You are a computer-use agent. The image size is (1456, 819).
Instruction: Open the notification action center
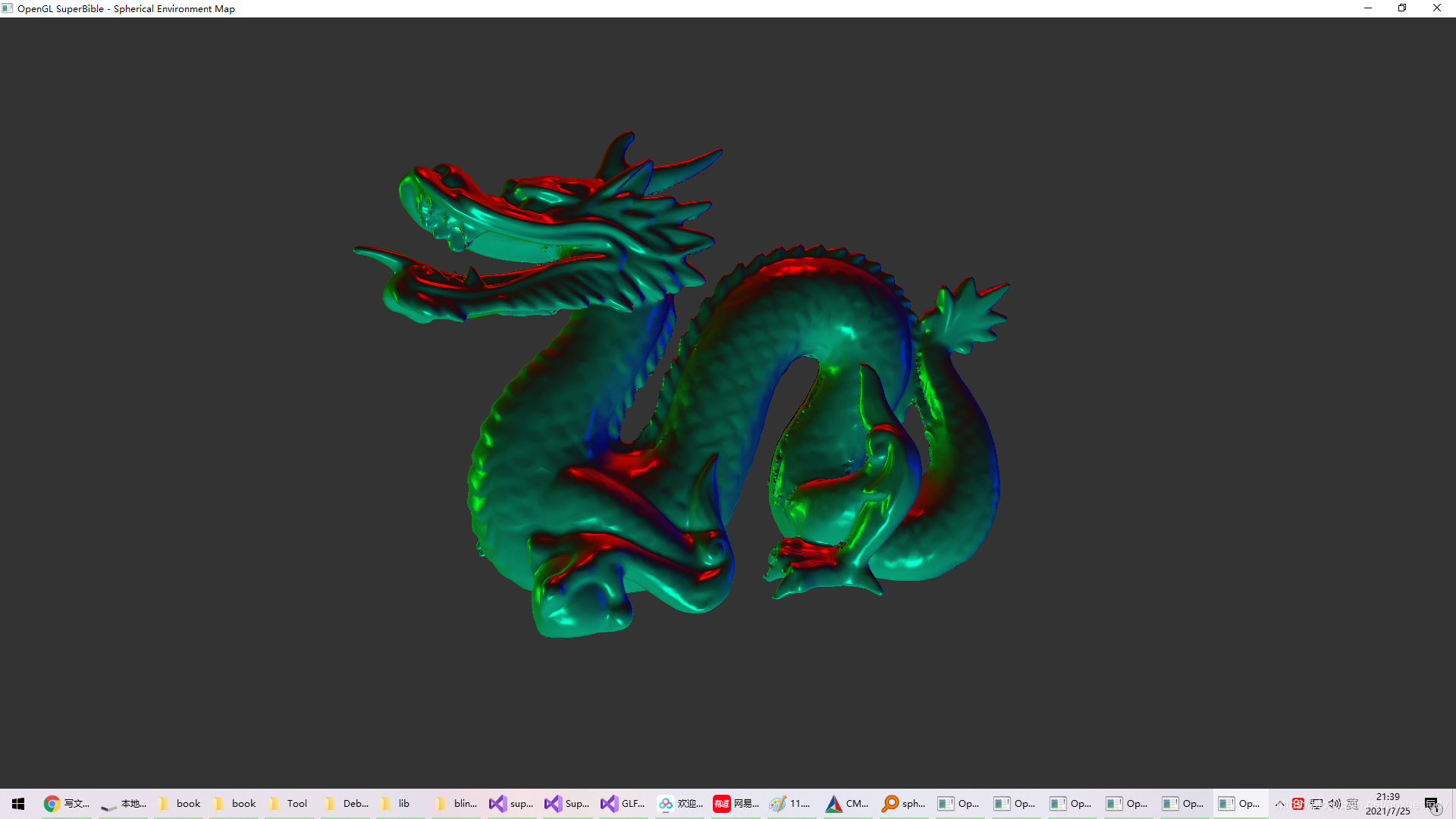click(1432, 804)
